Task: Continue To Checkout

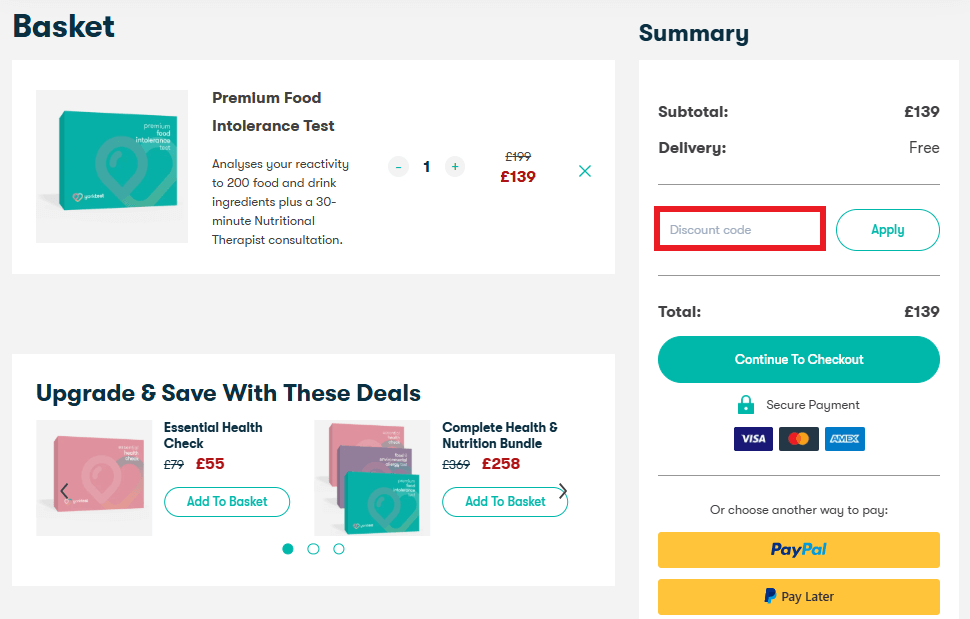Action: 798,359
